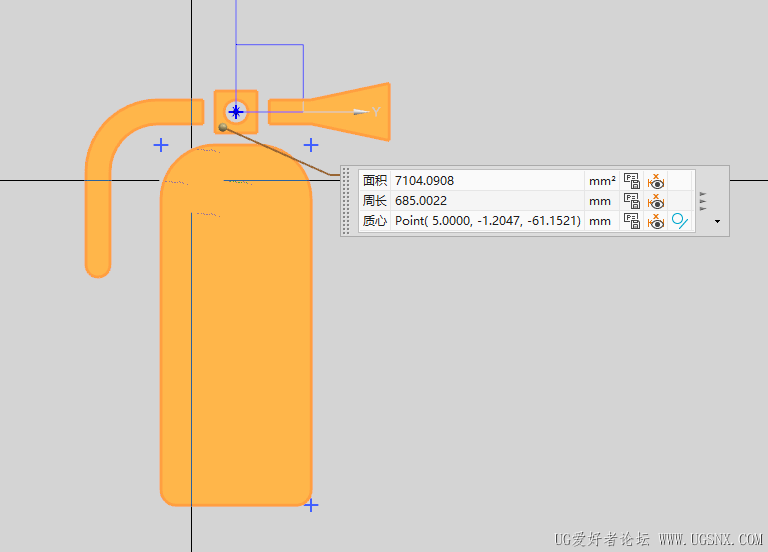768x552 pixels.
Task: Grab the dotted drag handle of the measurement panel
Action: [x=346, y=201]
